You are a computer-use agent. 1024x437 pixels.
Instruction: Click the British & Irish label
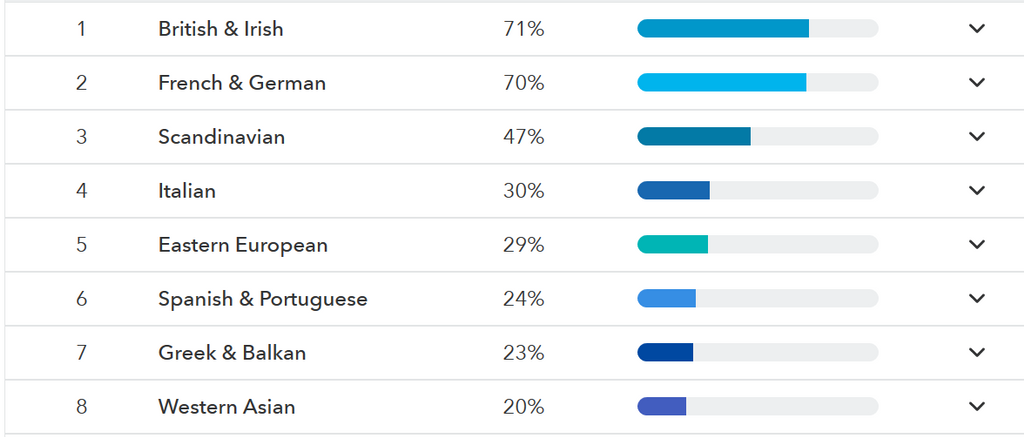point(220,29)
